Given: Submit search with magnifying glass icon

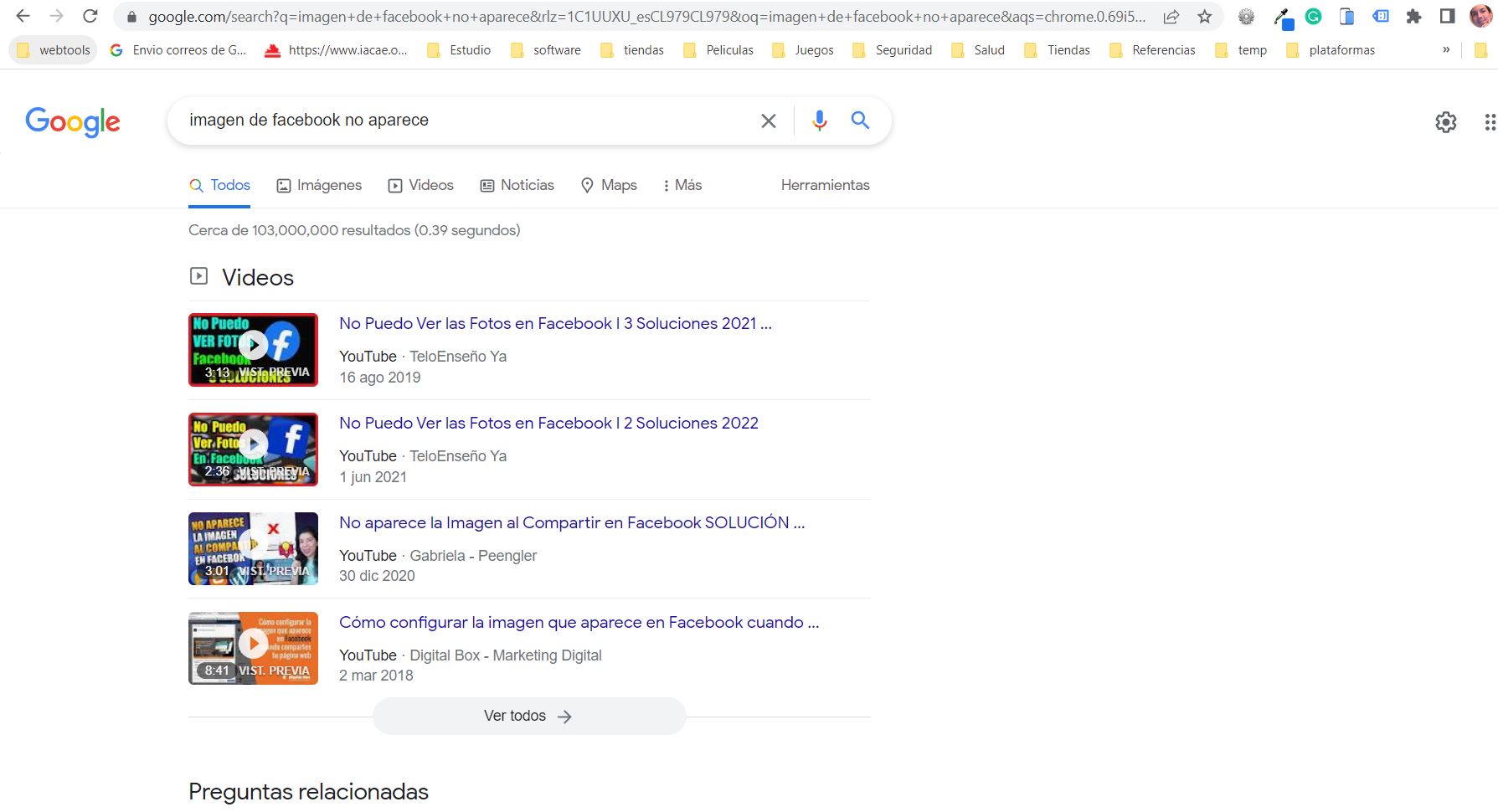Looking at the screenshot, I should click(x=860, y=120).
